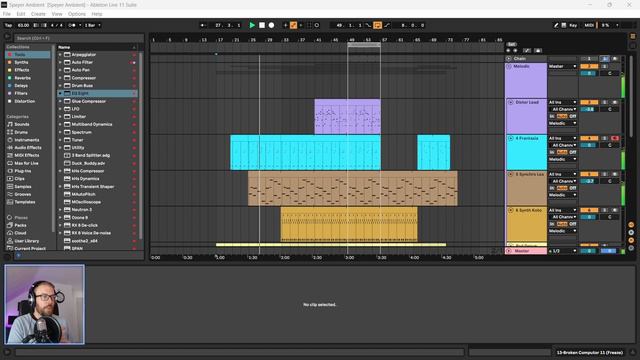Click the Follow playback arrow button

pos(202,25)
